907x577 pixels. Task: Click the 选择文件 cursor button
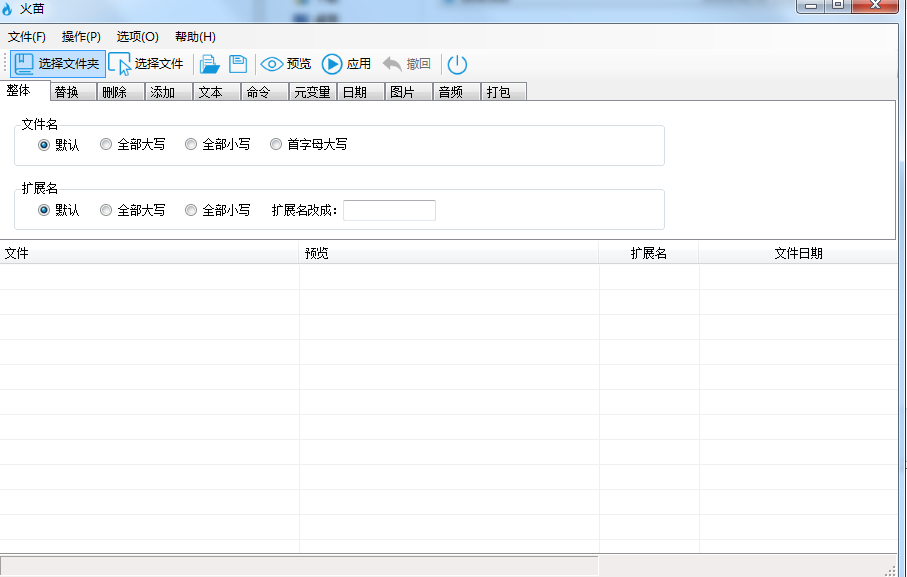pyautogui.click(x=146, y=64)
